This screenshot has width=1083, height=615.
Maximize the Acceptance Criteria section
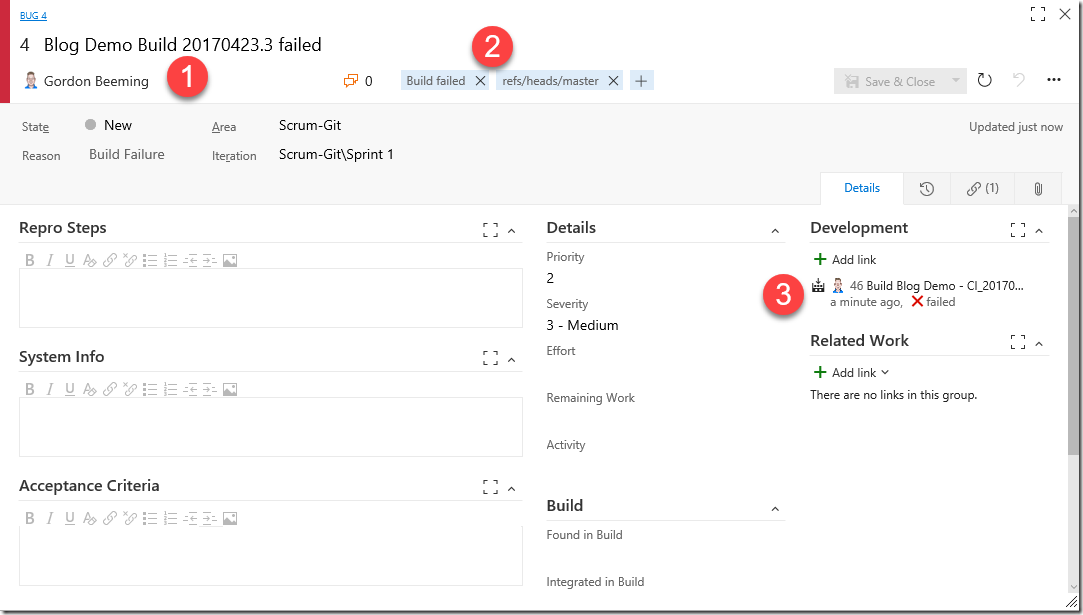490,487
